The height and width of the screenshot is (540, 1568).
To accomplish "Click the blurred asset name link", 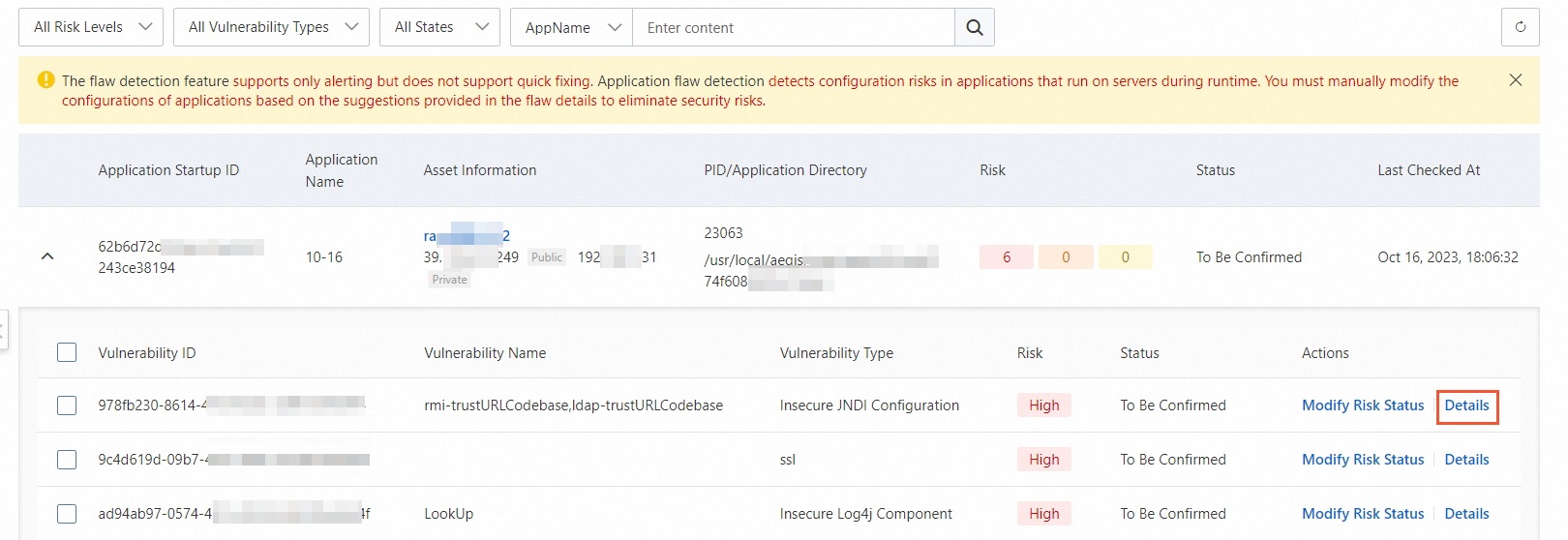I will tap(467, 236).
